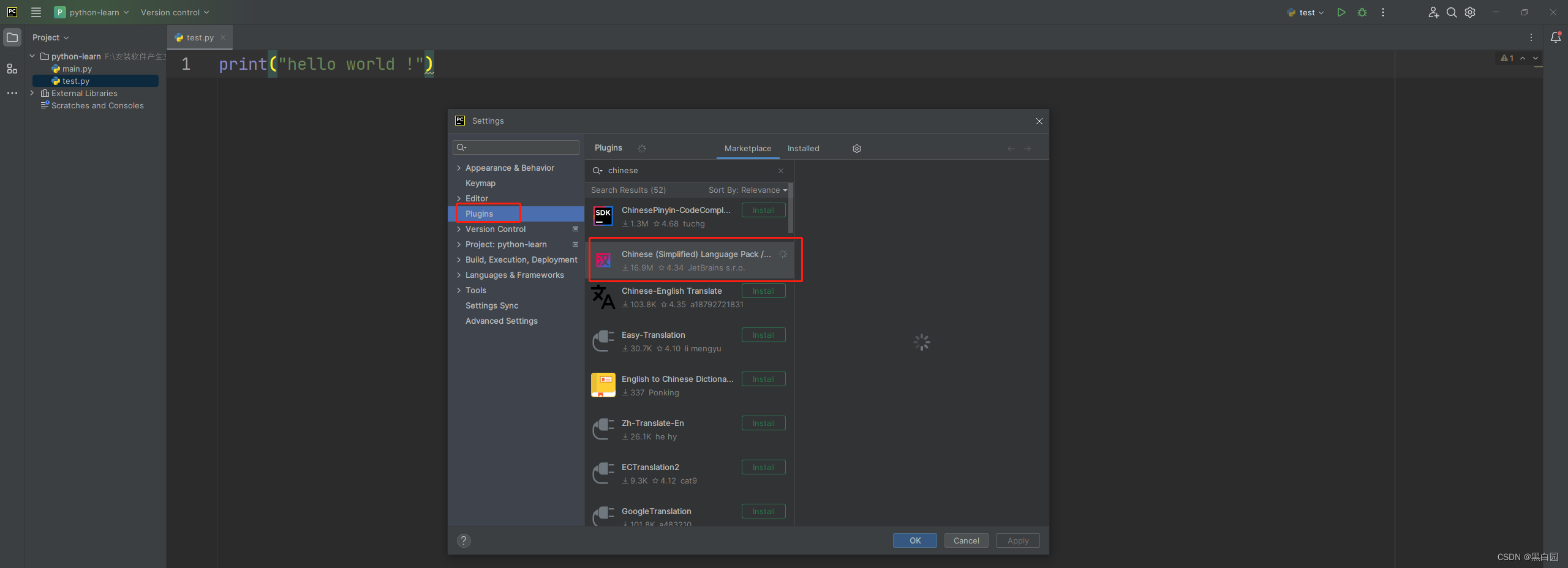Switch to Marketplace tab
Screen dimensions: 1568x568
[x=748, y=149]
